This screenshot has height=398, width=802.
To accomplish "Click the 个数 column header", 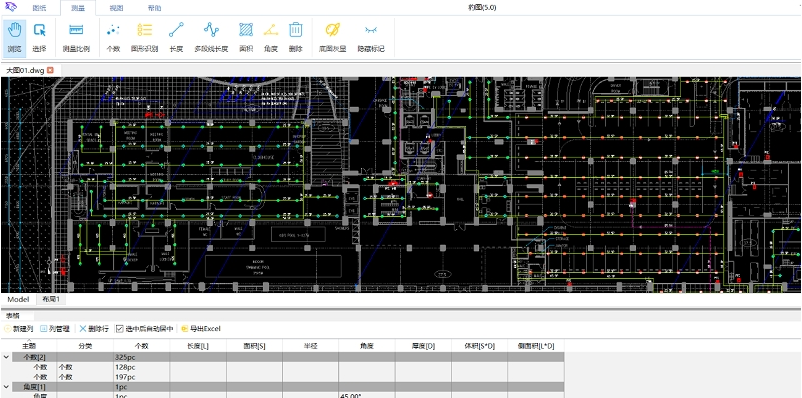I will pyautogui.click(x=141, y=346).
